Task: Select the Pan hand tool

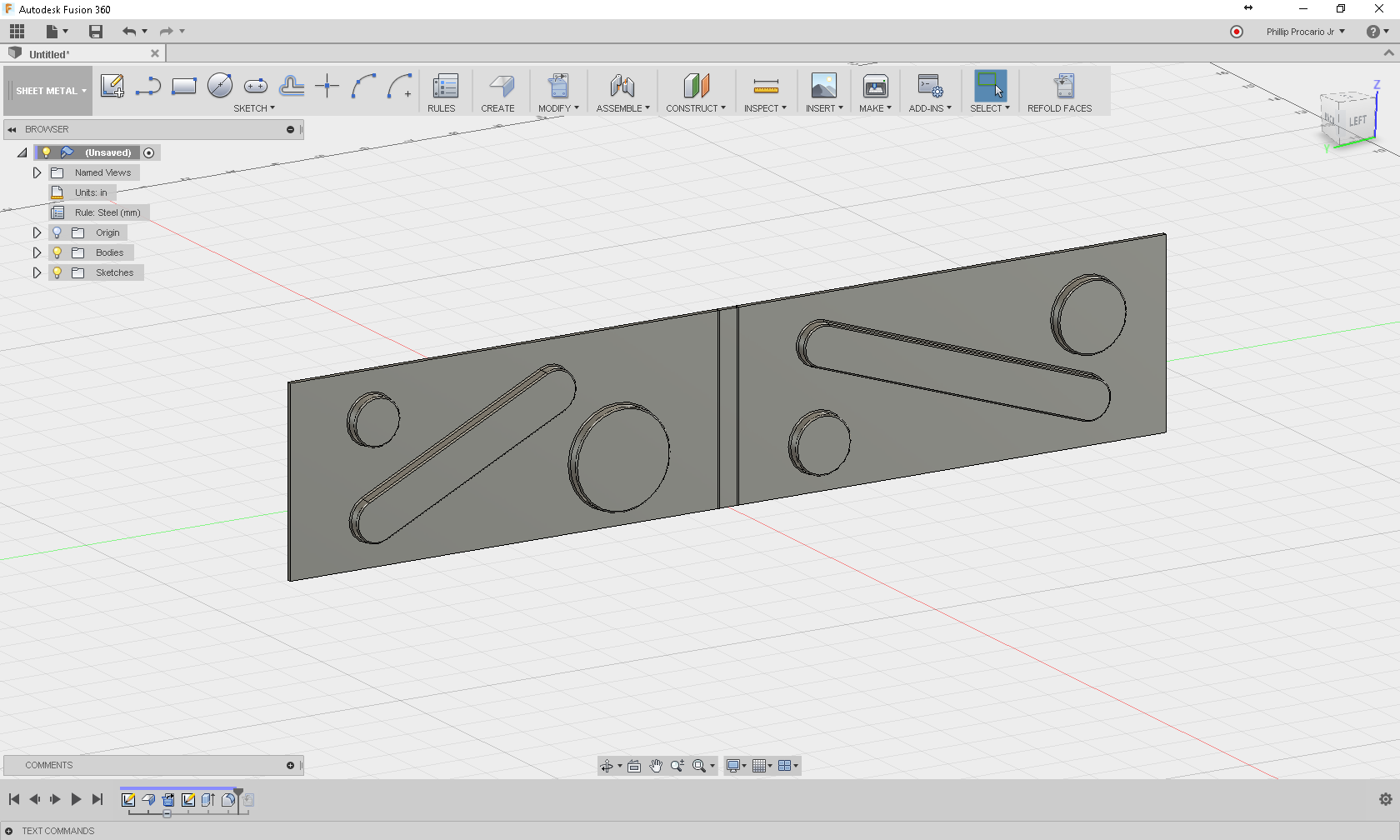Action: [656, 766]
